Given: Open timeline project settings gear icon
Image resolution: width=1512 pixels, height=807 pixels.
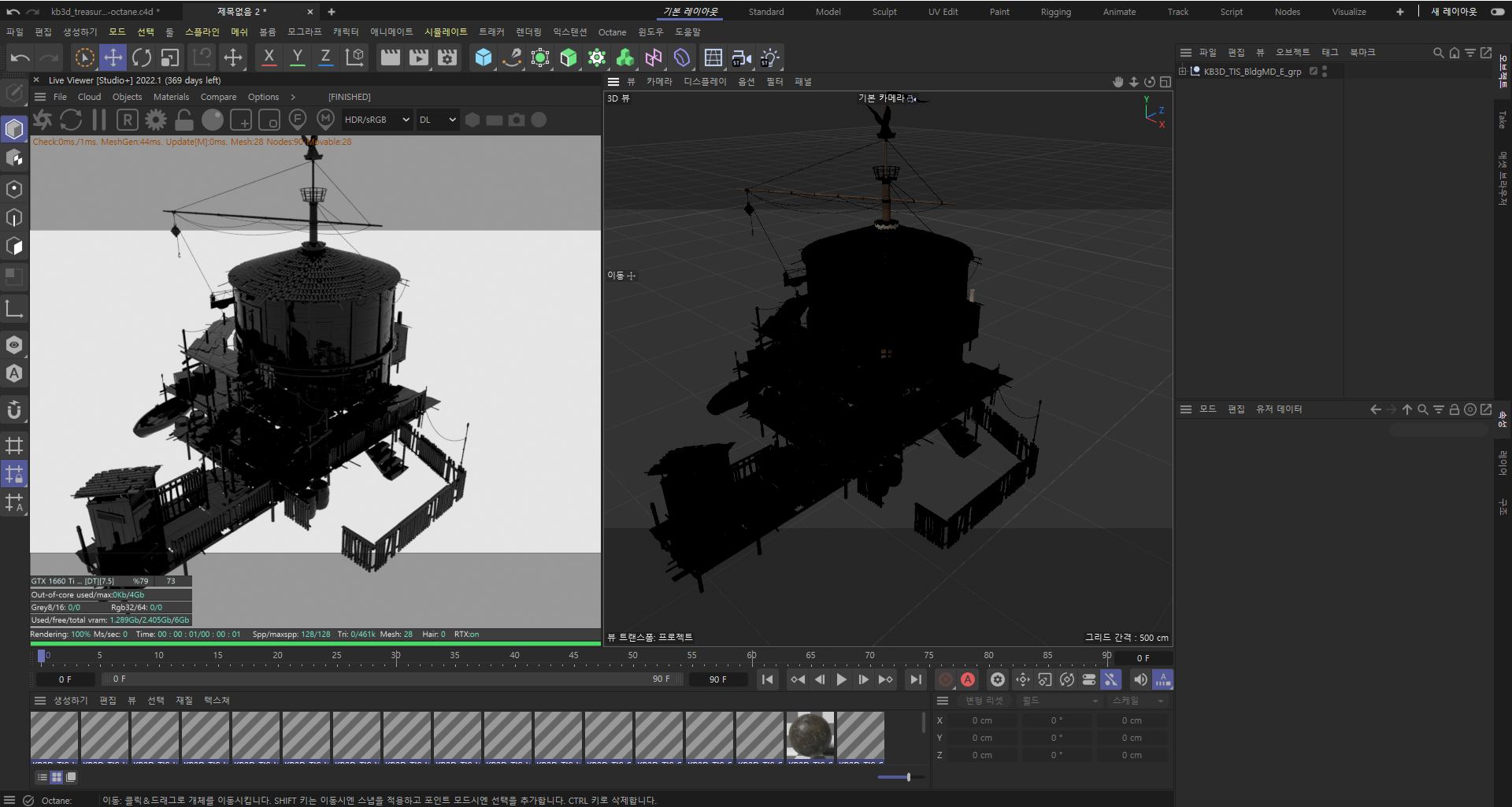Looking at the screenshot, I should (x=998, y=679).
